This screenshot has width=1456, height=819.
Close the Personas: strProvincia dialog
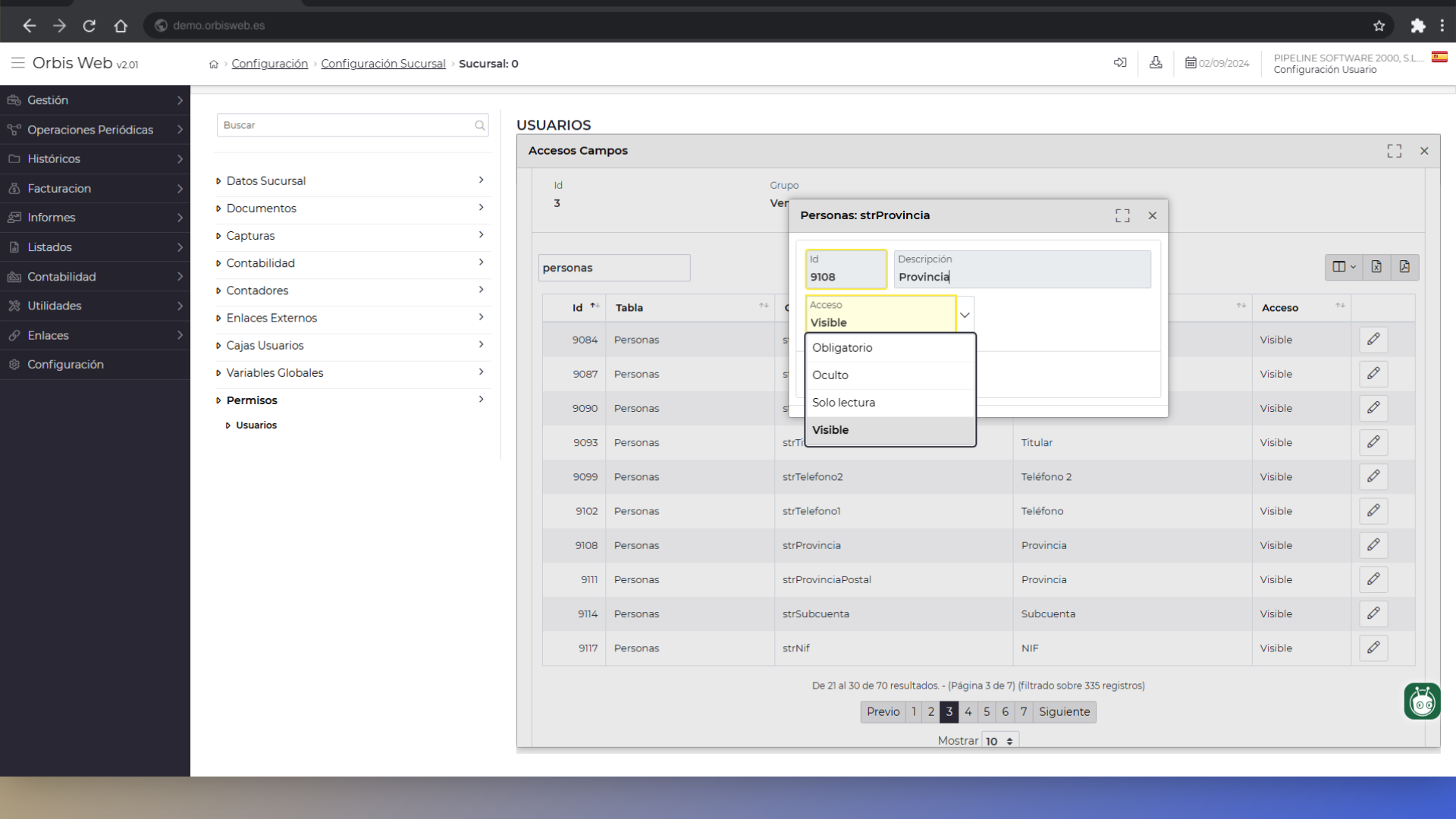click(x=1152, y=216)
